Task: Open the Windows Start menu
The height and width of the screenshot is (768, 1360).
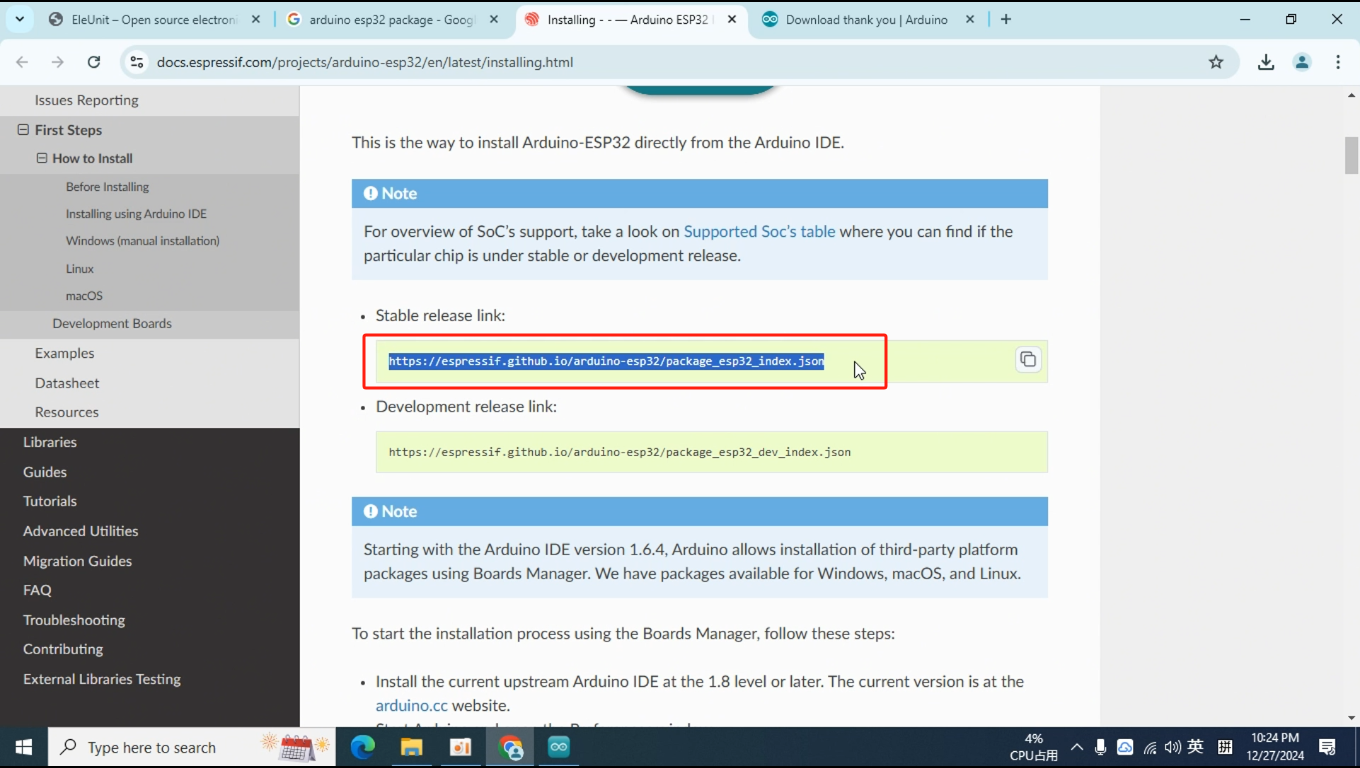Action: click(x=24, y=747)
